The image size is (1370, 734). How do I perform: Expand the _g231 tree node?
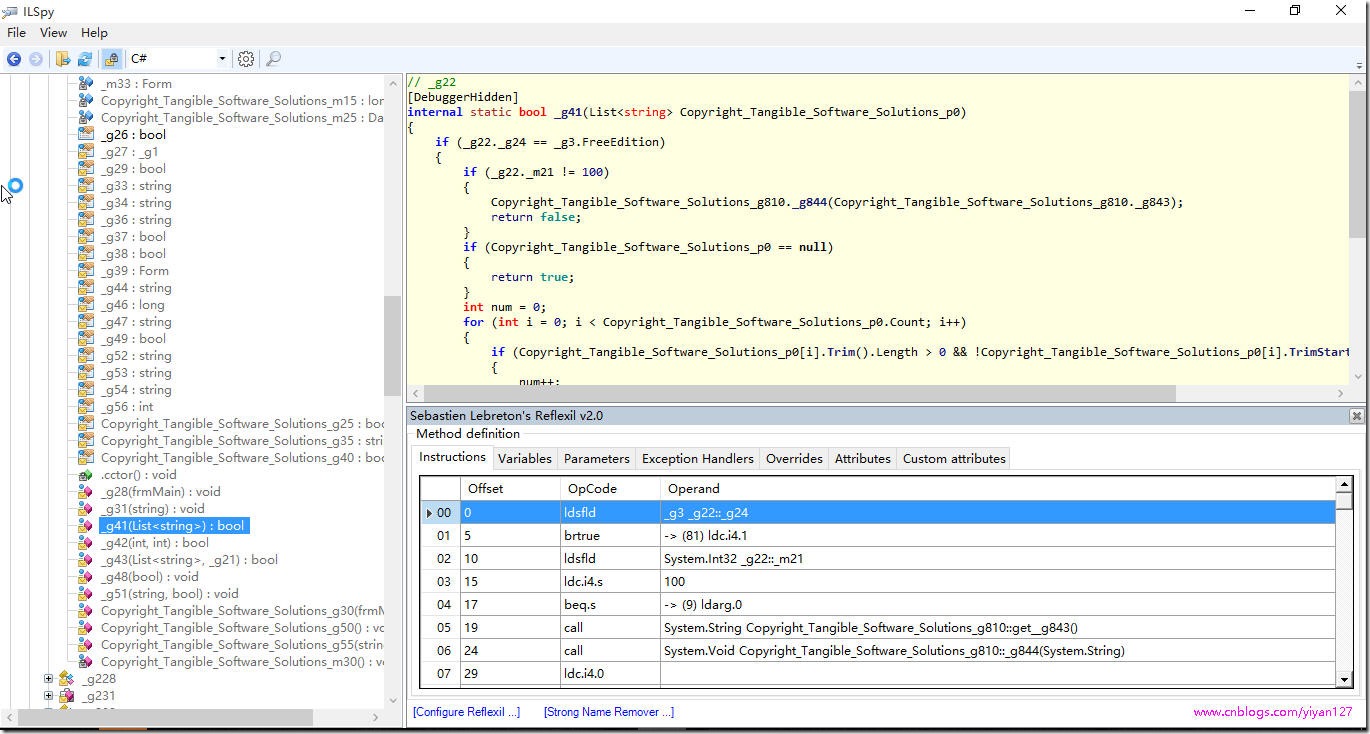[x=48, y=696]
